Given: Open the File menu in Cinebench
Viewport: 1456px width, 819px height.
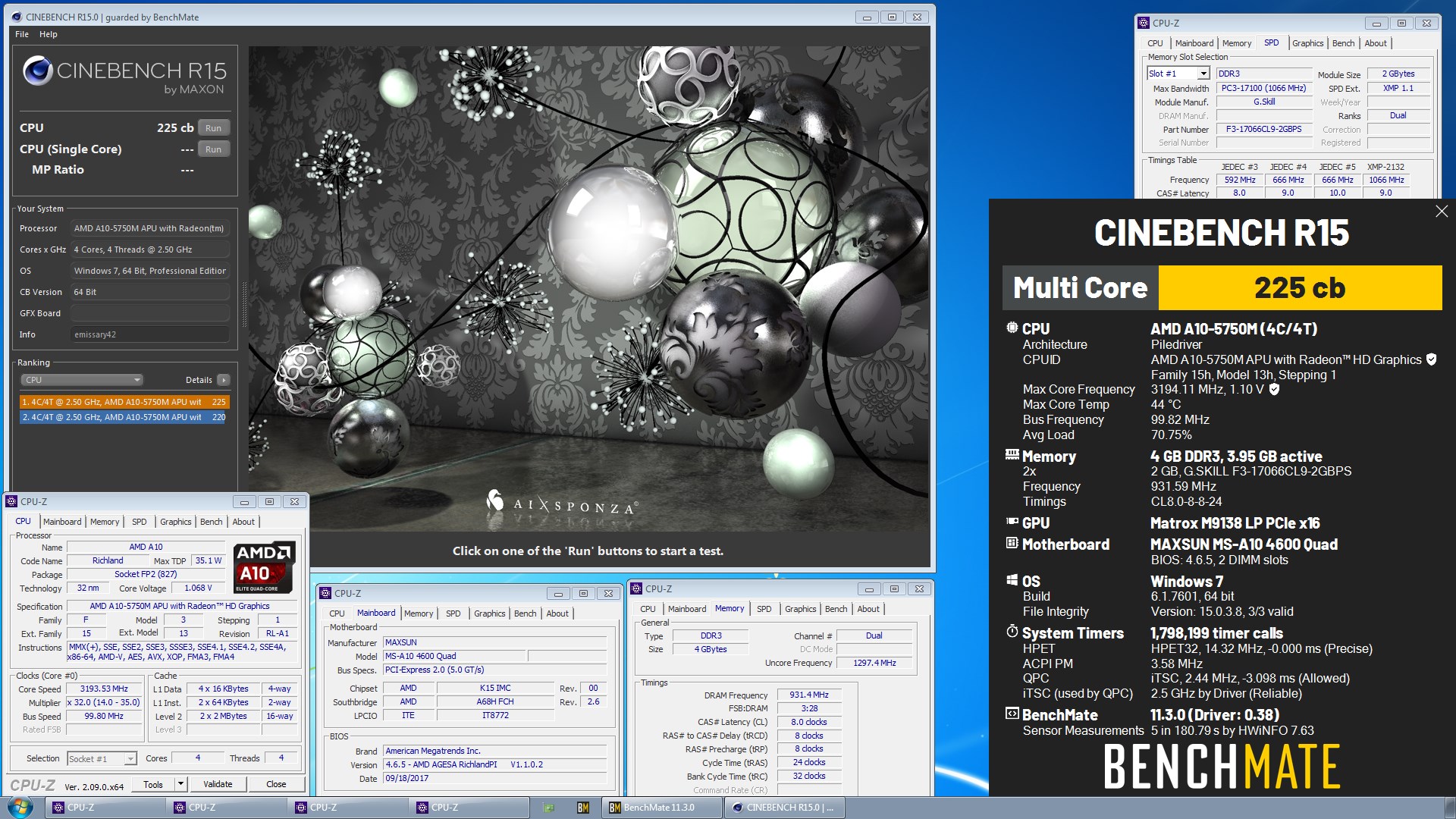Looking at the screenshot, I should [22, 34].
